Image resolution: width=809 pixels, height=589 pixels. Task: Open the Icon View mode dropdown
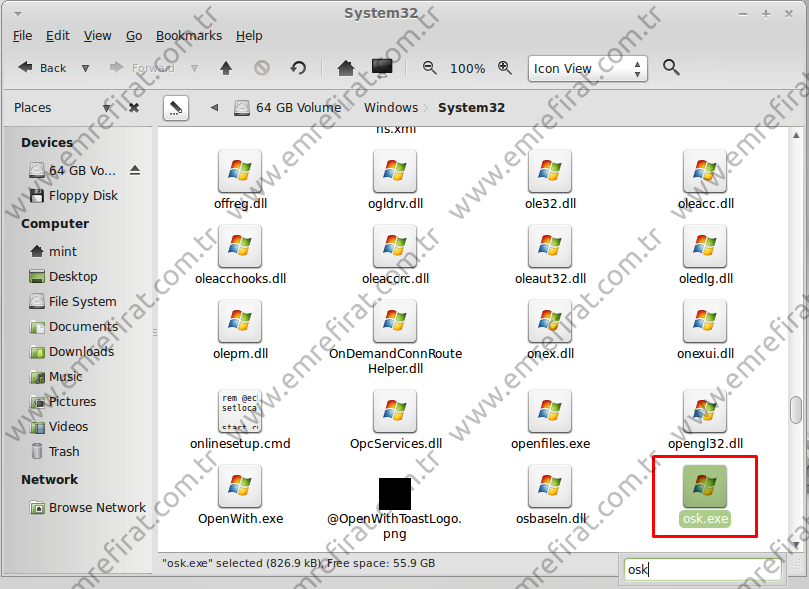pos(588,68)
